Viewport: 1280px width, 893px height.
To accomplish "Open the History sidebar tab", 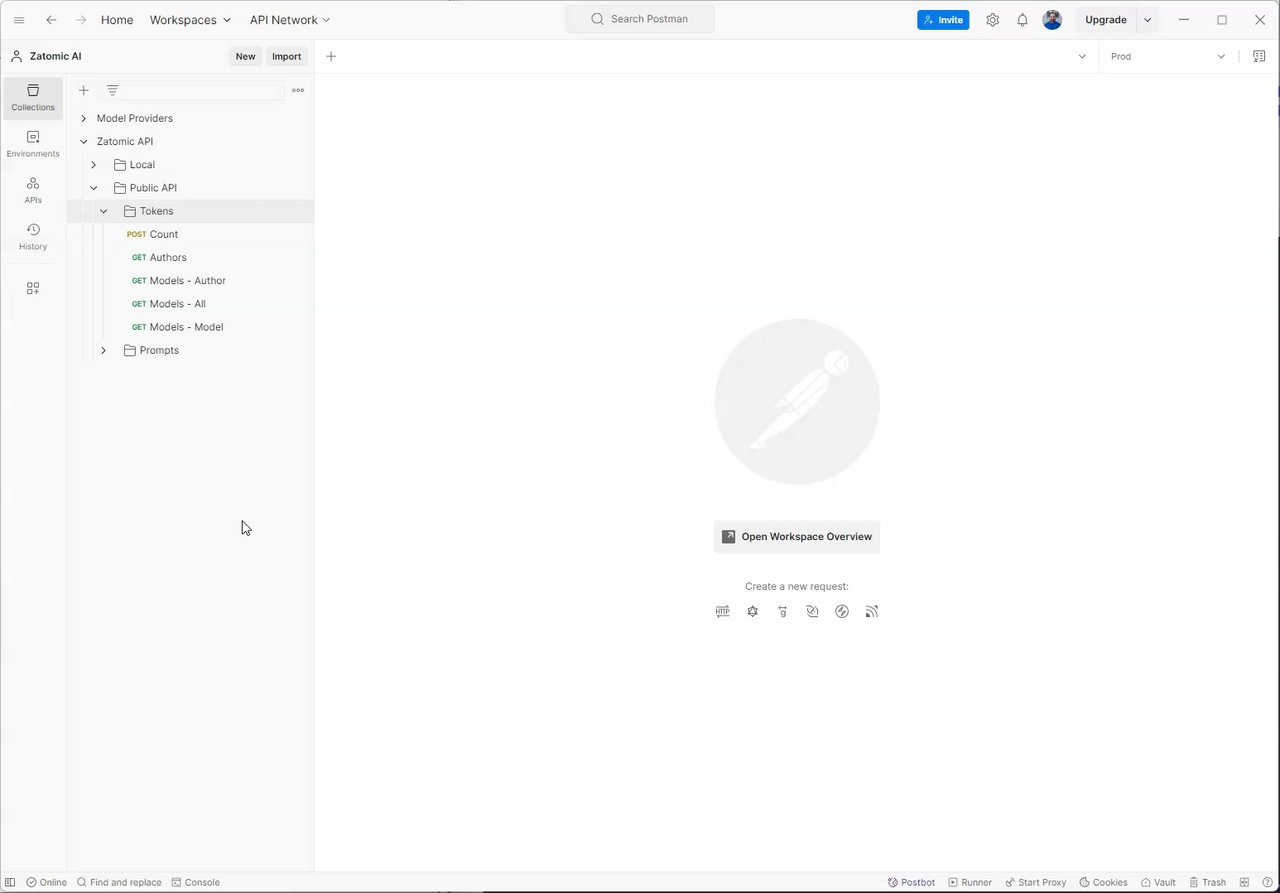I will tap(33, 236).
